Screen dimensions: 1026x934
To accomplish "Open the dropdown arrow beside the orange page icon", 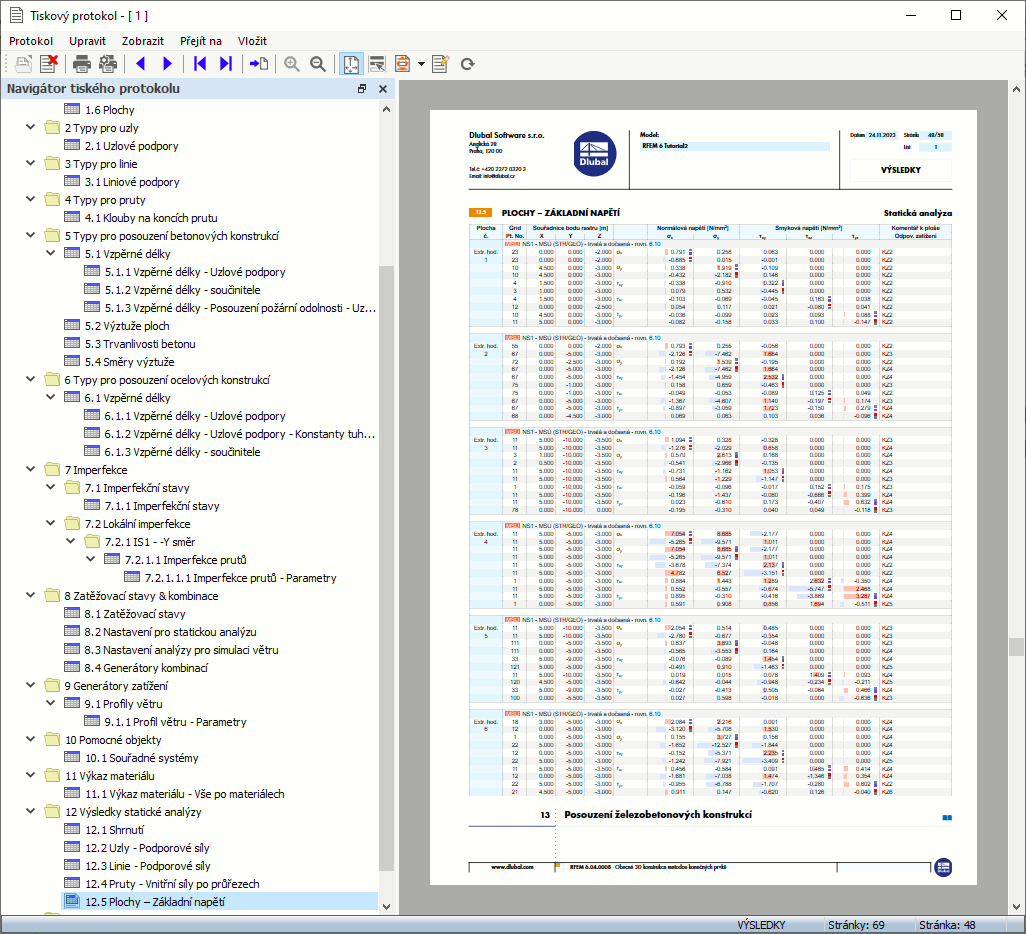I will pos(421,63).
